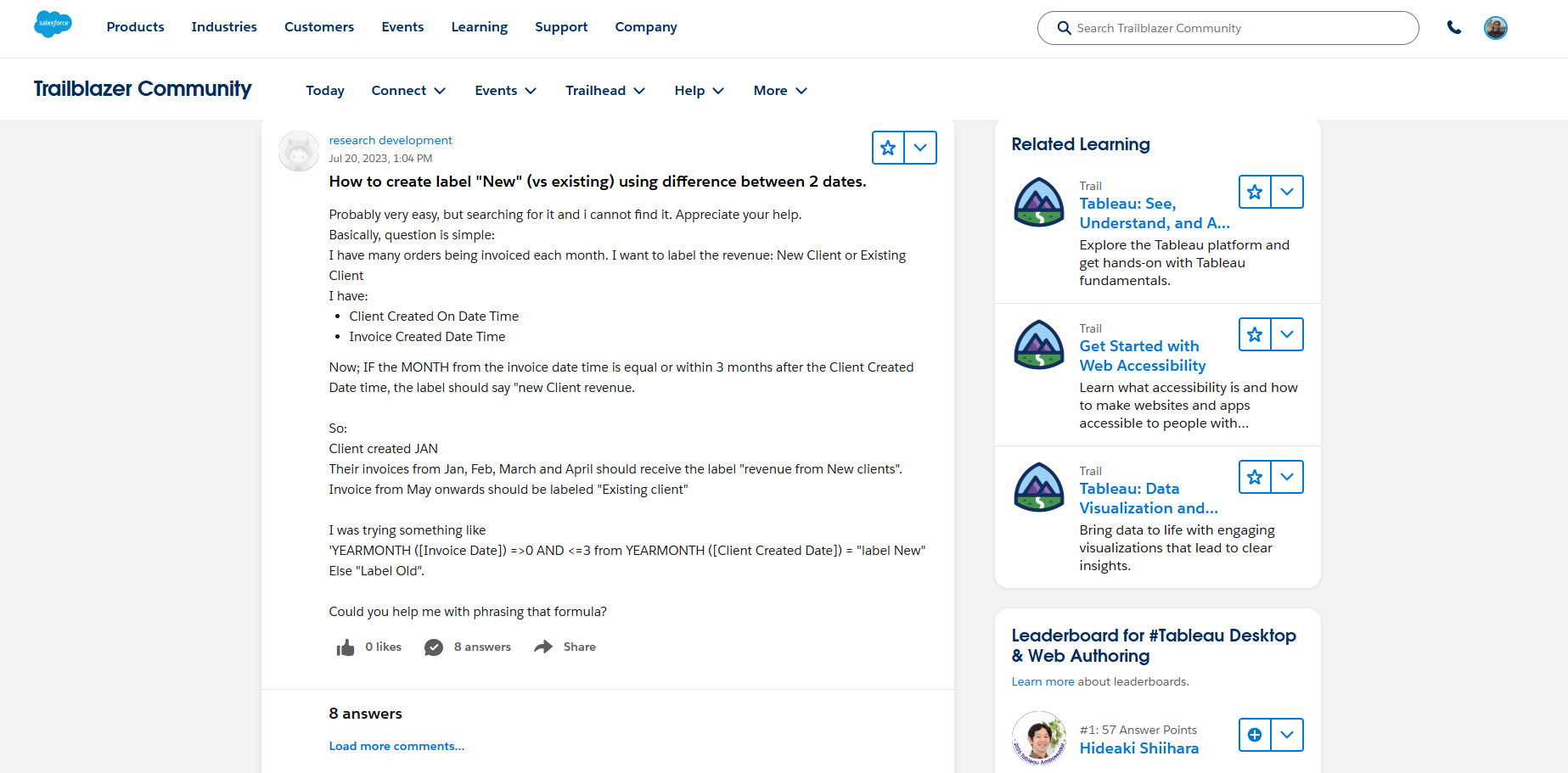1568x773 pixels.
Task: Open research development author link
Action: [391, 141]
